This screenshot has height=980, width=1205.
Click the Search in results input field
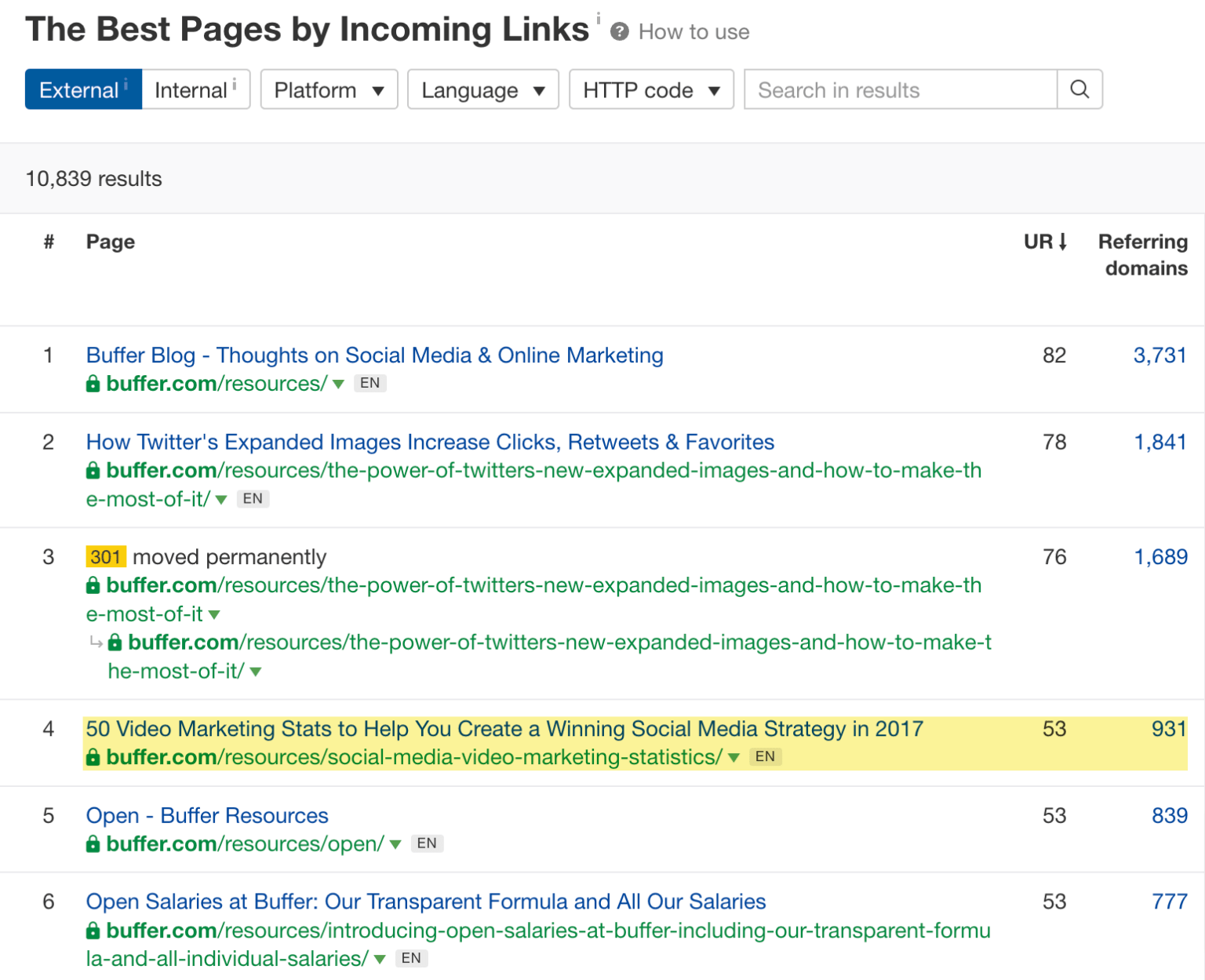coord(894,89)
